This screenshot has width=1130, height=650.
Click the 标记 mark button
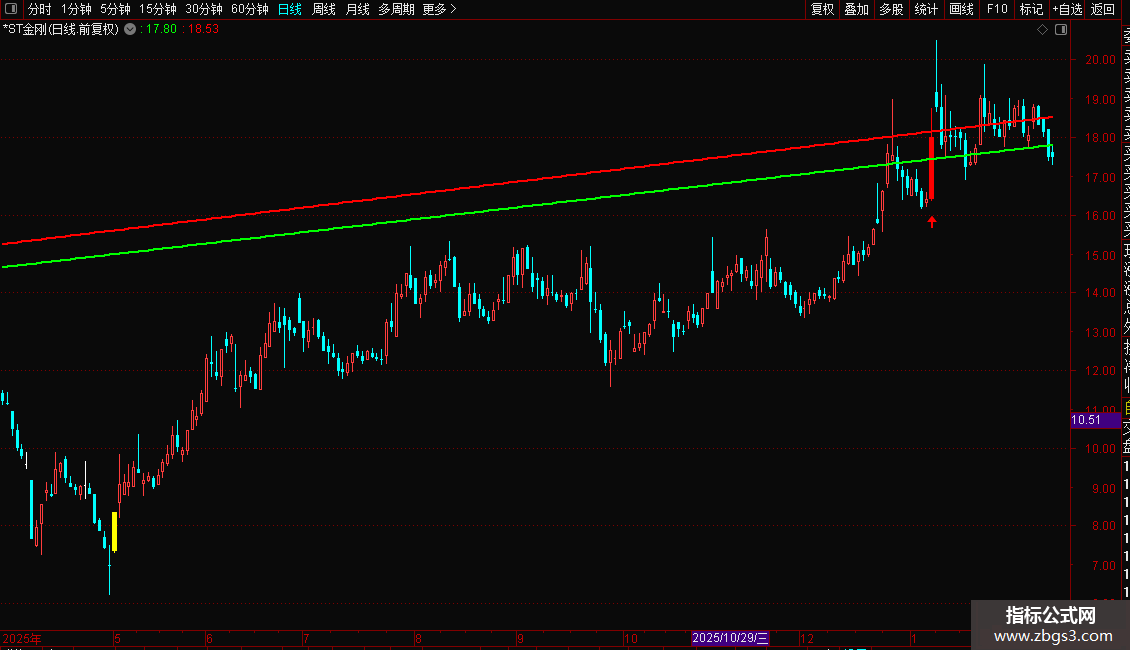pyautogui.click(x=1031, y=9)
